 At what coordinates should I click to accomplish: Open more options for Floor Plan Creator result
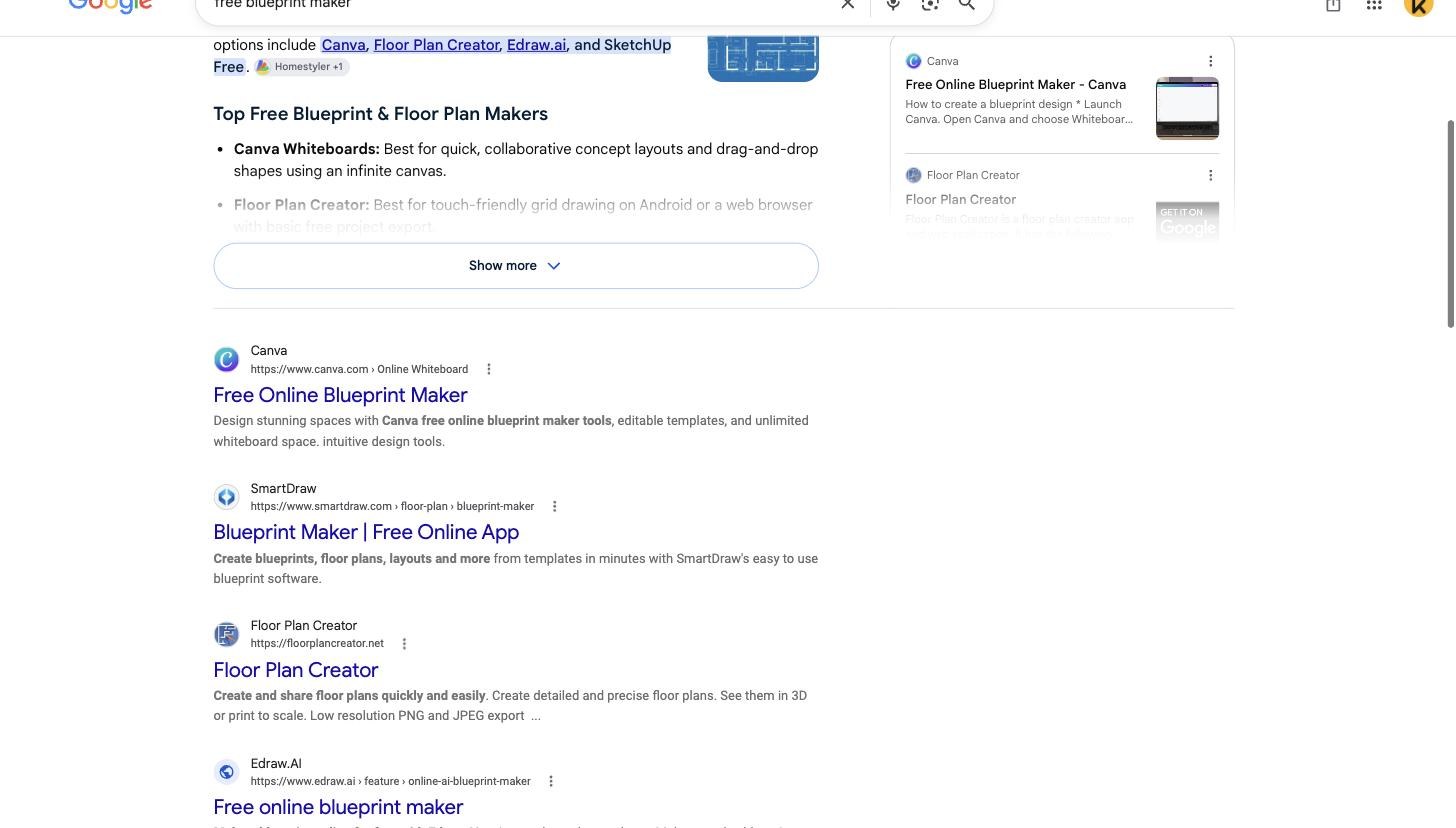(404, 644)
